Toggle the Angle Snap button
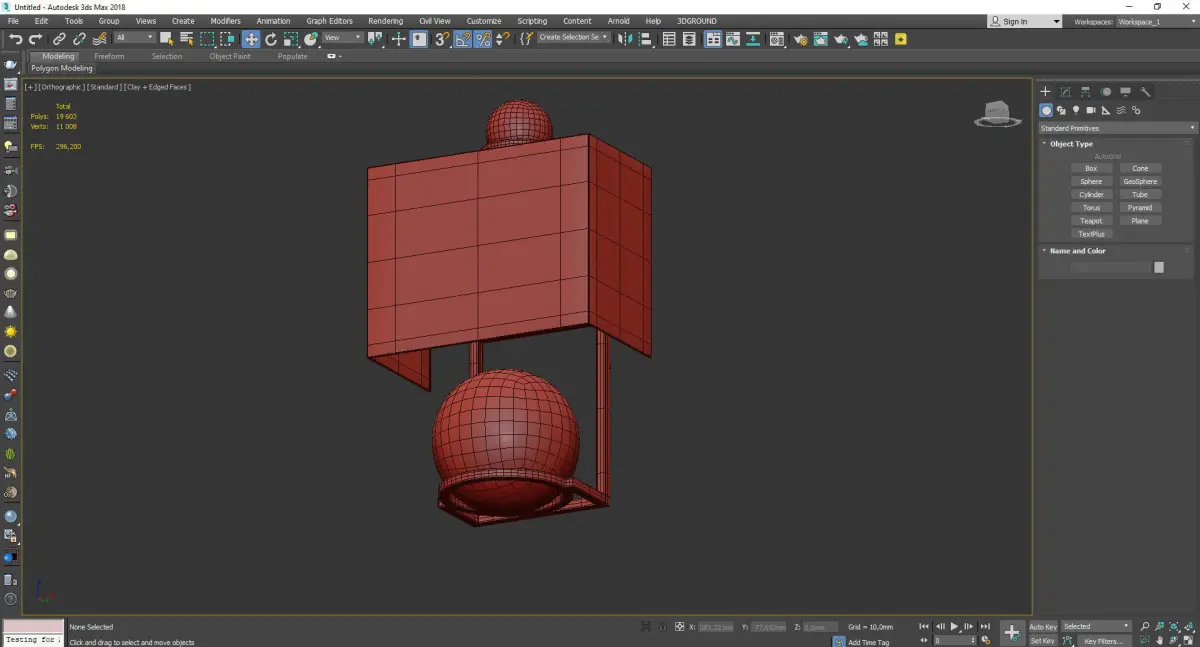The width and height of the screenshot is (1200, 647). (463, 39)
